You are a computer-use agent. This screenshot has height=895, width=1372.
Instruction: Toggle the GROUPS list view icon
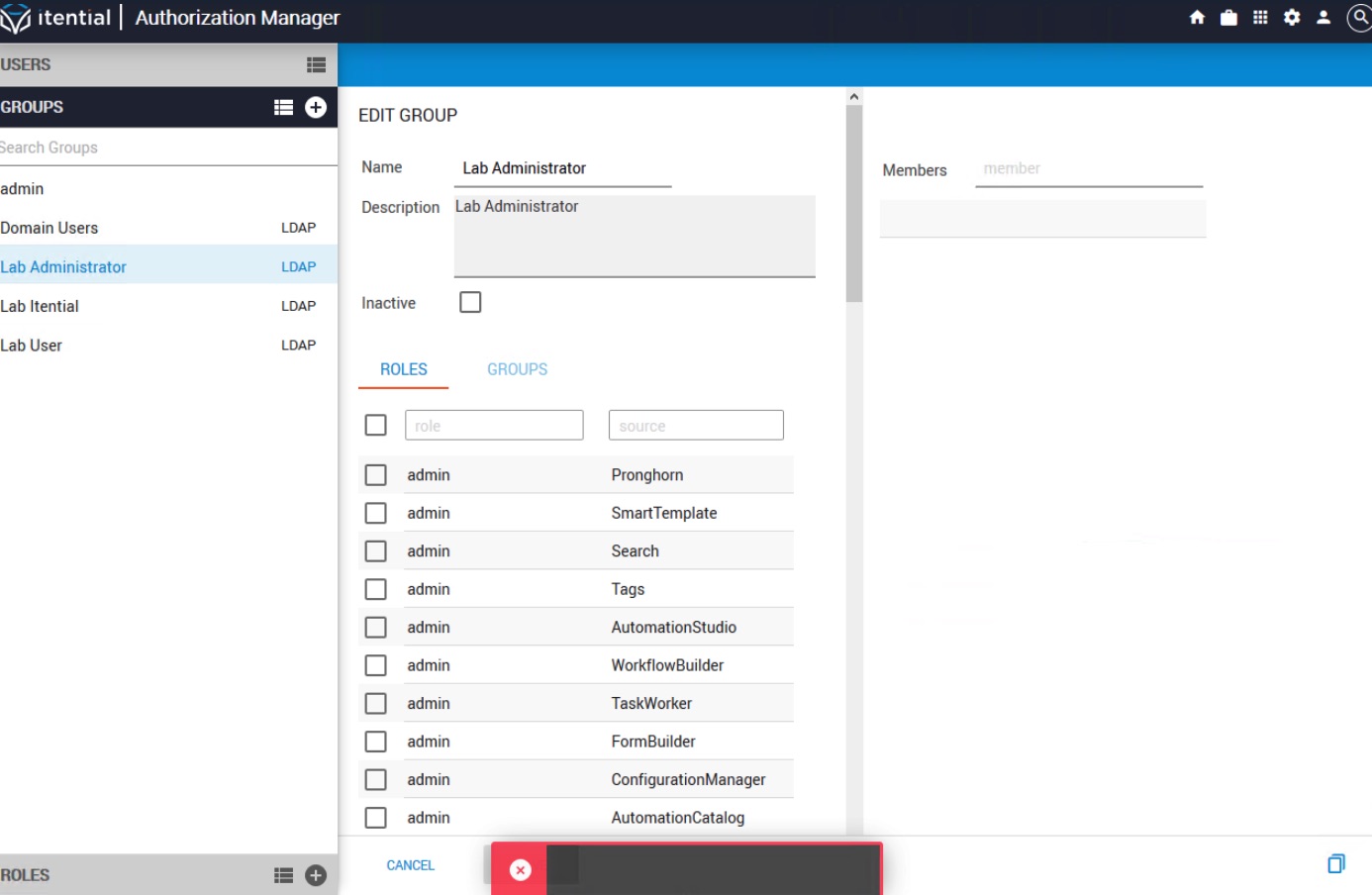click(x=283, y=107)
